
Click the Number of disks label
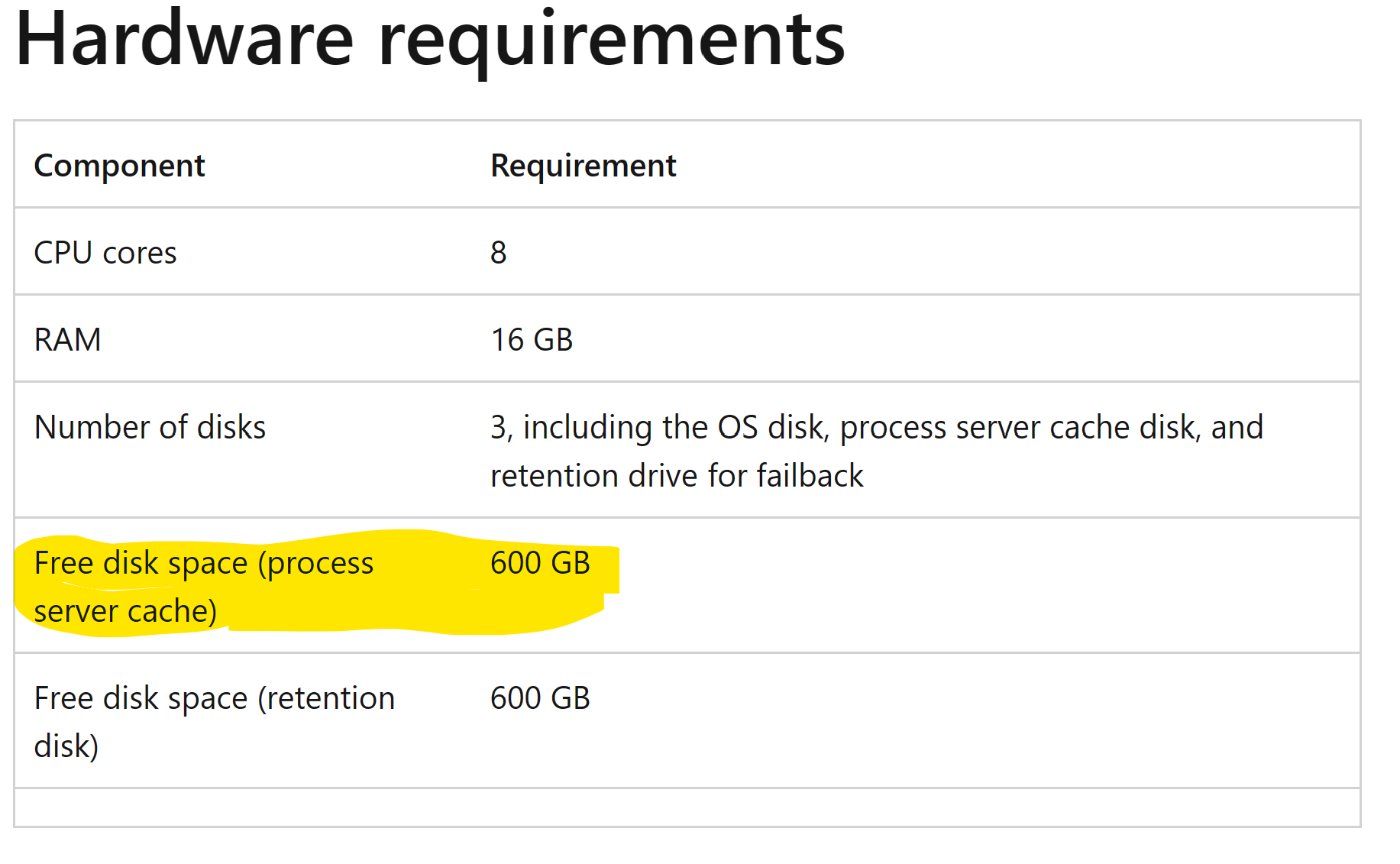coord(150,427)
